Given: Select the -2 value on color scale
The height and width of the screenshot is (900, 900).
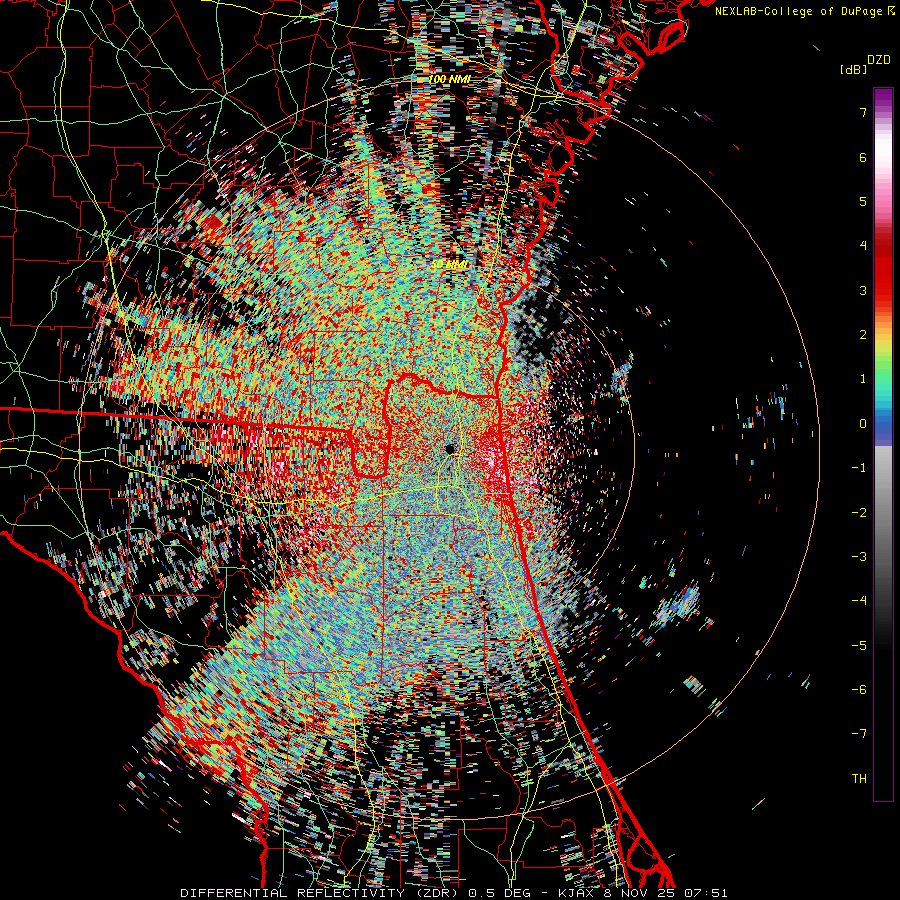Looking at the screenshot, I should (x=859, y=513).
